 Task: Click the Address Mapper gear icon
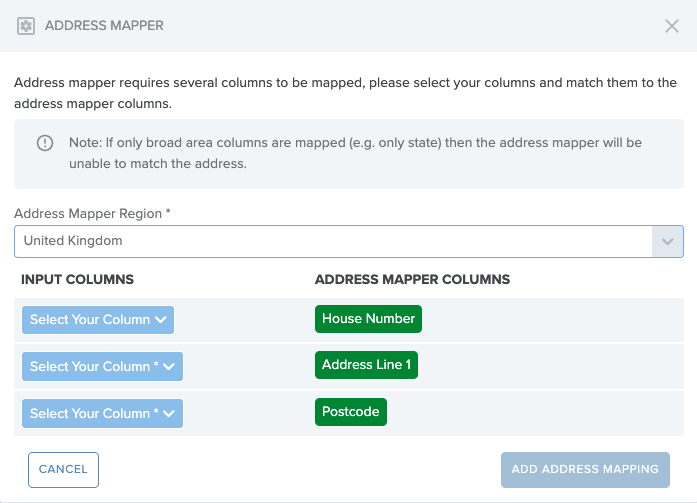click(x=26, y=26)
